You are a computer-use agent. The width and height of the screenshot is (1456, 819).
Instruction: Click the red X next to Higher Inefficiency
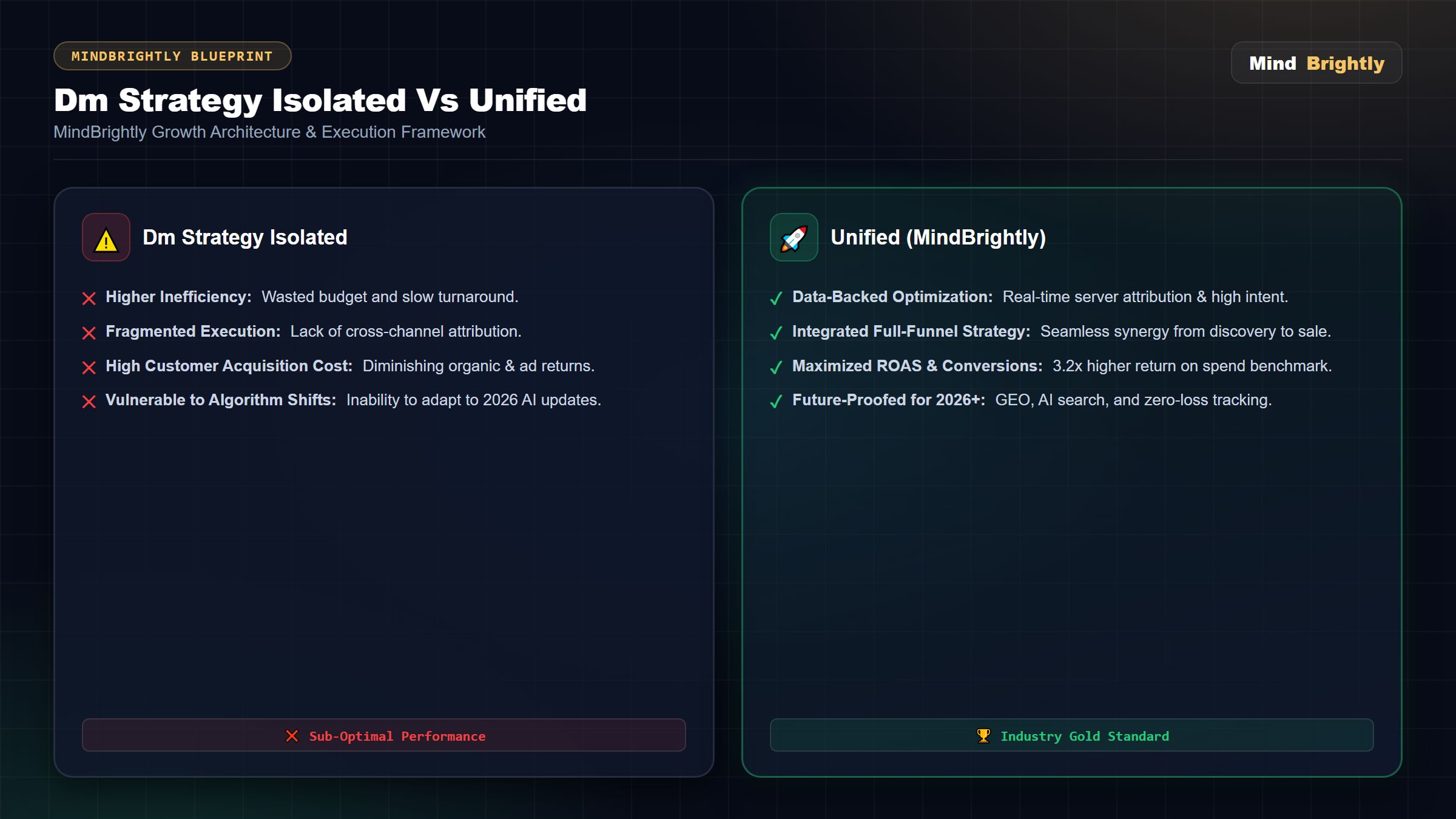pos(89,298)
